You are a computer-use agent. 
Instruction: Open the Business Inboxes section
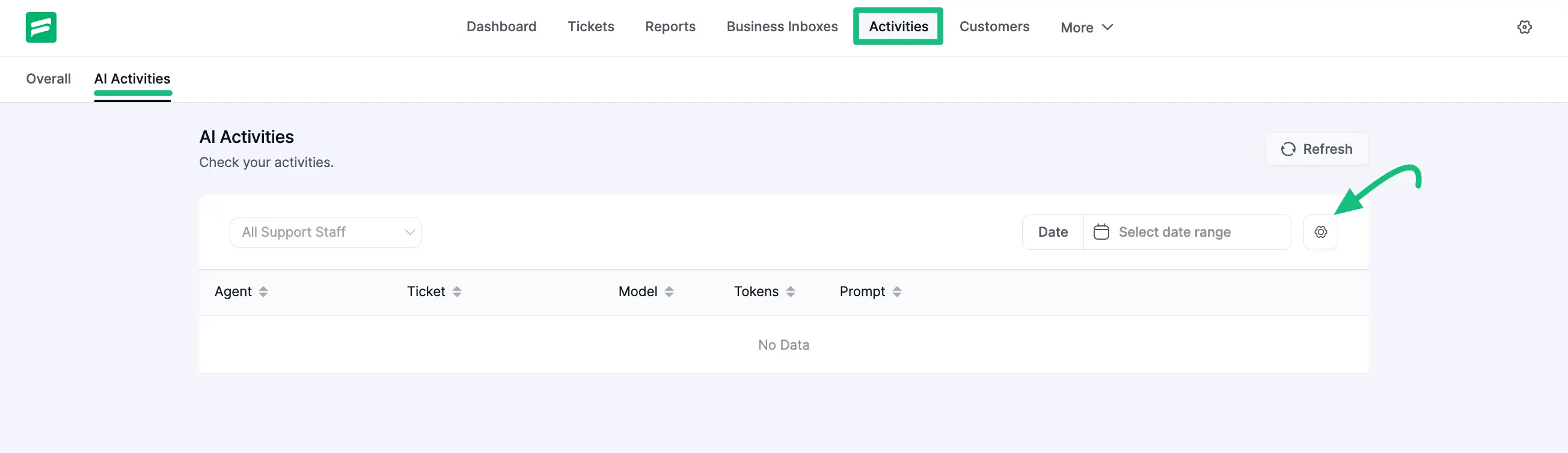(x=782, y=27)
